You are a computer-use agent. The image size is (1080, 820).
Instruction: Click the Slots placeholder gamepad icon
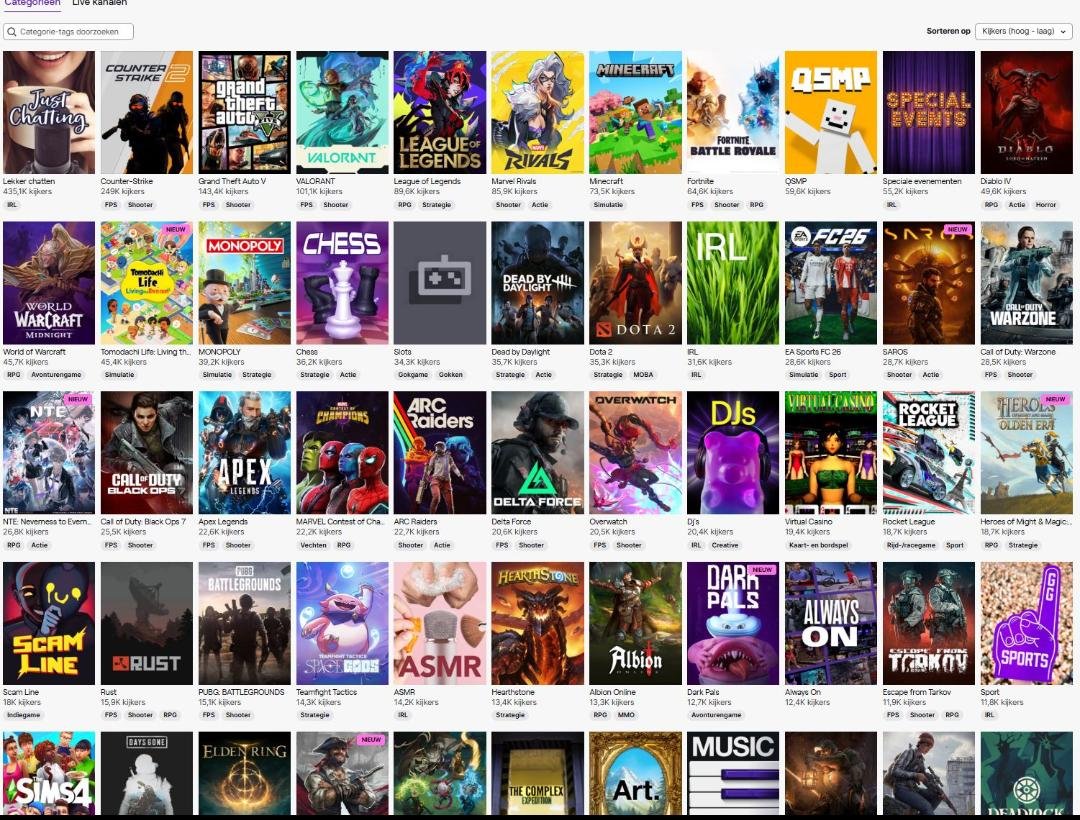[440, 280]
